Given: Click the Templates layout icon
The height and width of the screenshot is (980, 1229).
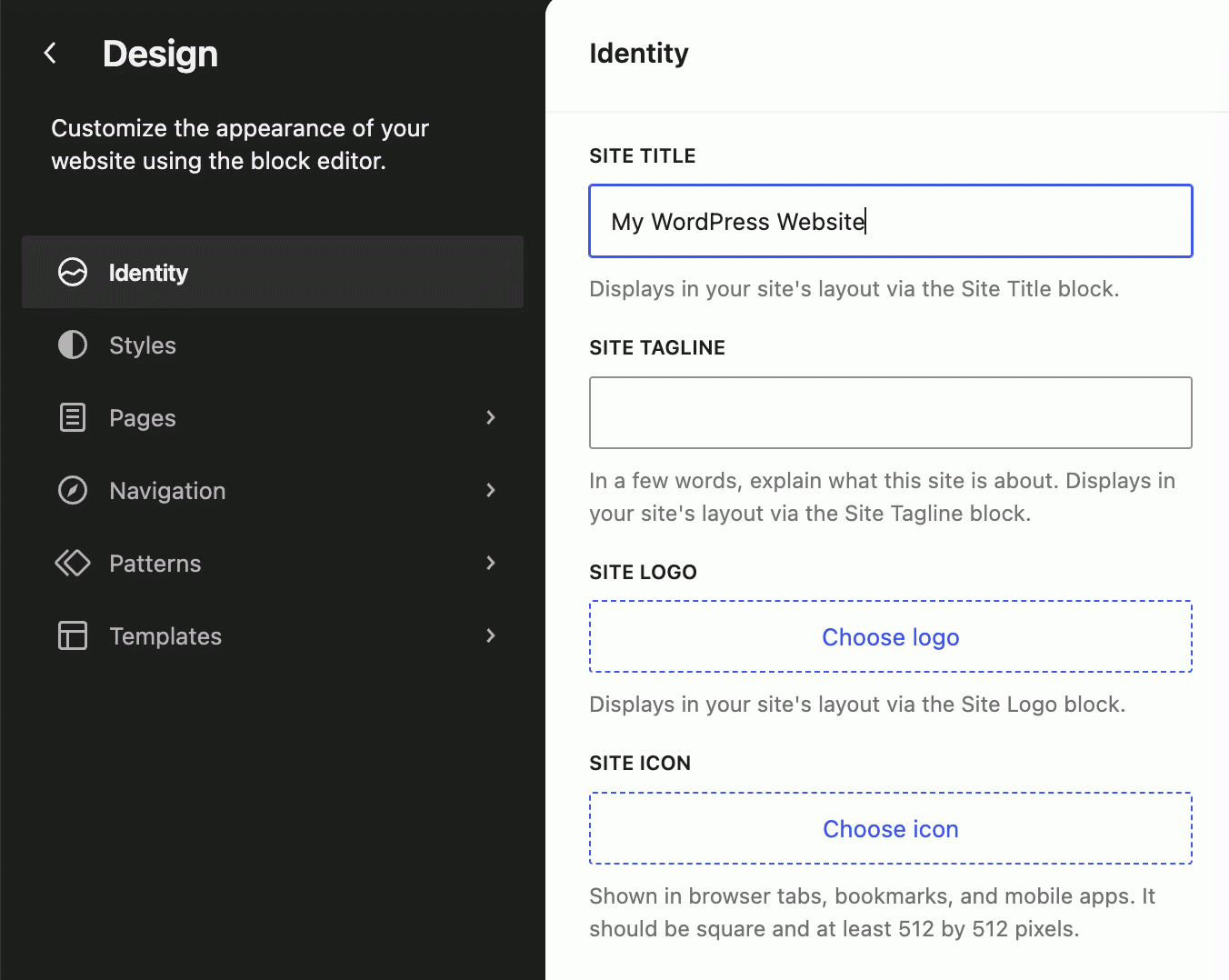Looking at the screenshot, I should 73,635.
